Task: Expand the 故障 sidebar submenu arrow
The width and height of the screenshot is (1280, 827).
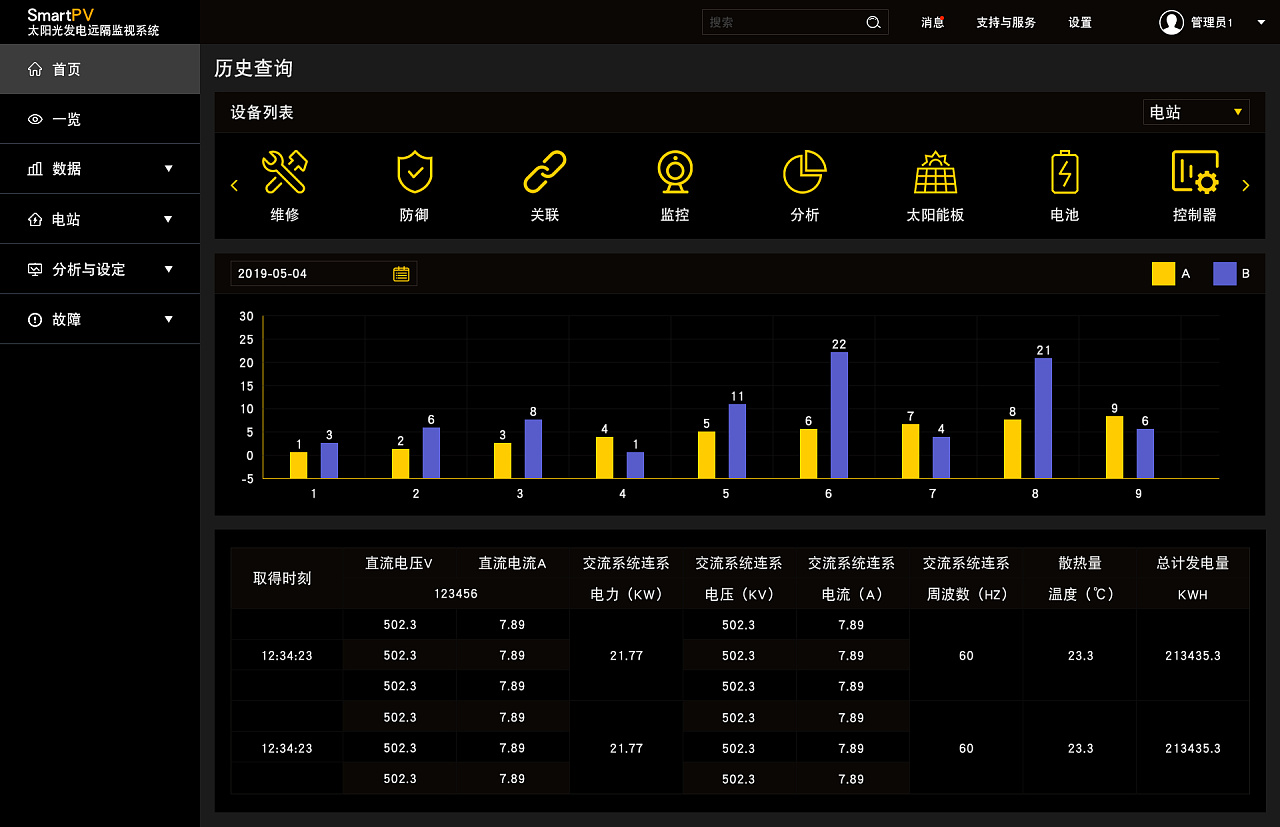Action: (x=168, y=318)
